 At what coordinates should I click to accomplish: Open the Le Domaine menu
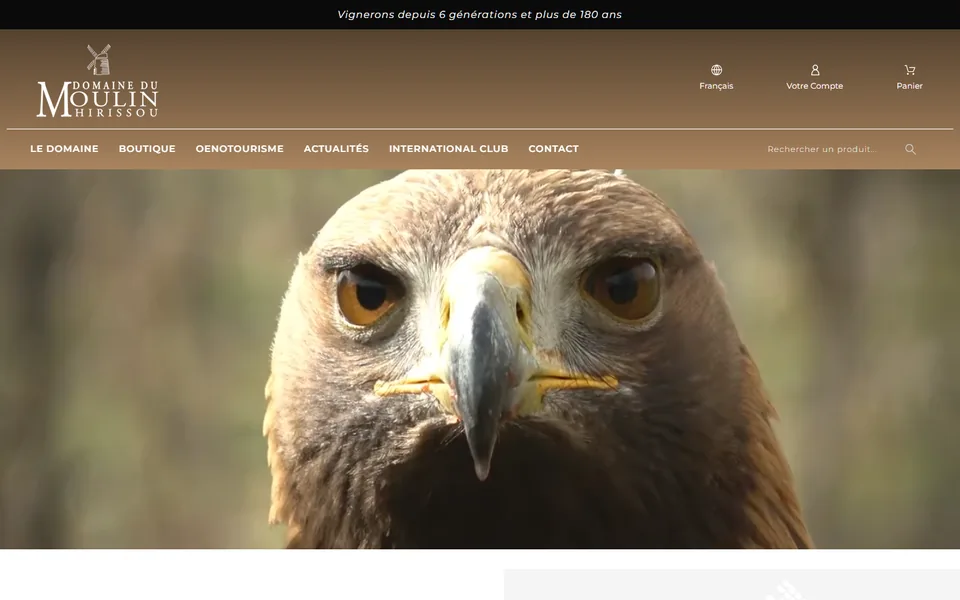click(x=64, y=149)
